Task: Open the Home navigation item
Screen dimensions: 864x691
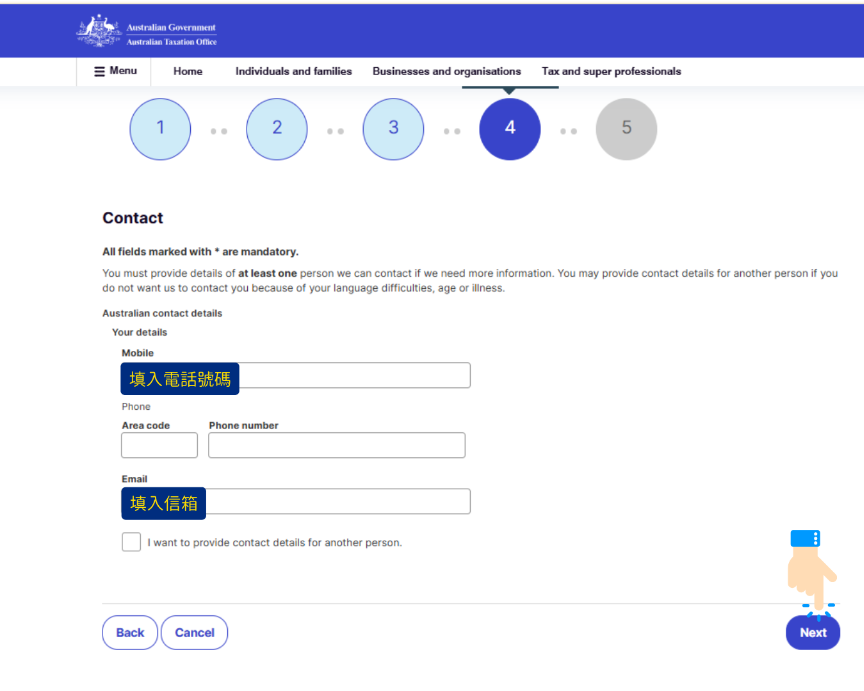Action: (x=188, y=71)
